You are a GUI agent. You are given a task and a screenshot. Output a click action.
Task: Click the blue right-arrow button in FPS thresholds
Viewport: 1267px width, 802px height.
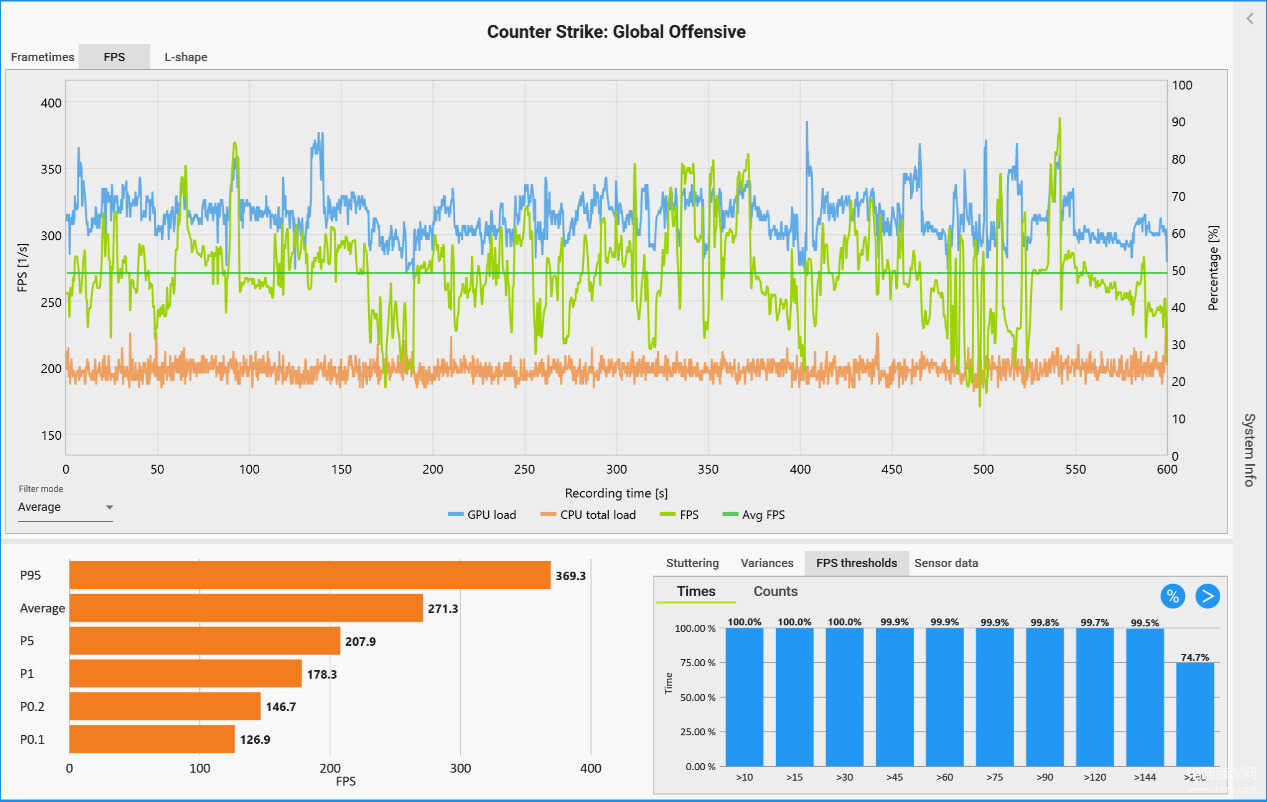(1208, 596)
